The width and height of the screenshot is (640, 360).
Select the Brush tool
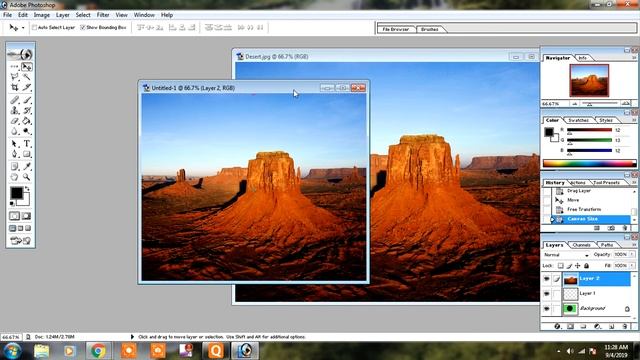point(27,100)
